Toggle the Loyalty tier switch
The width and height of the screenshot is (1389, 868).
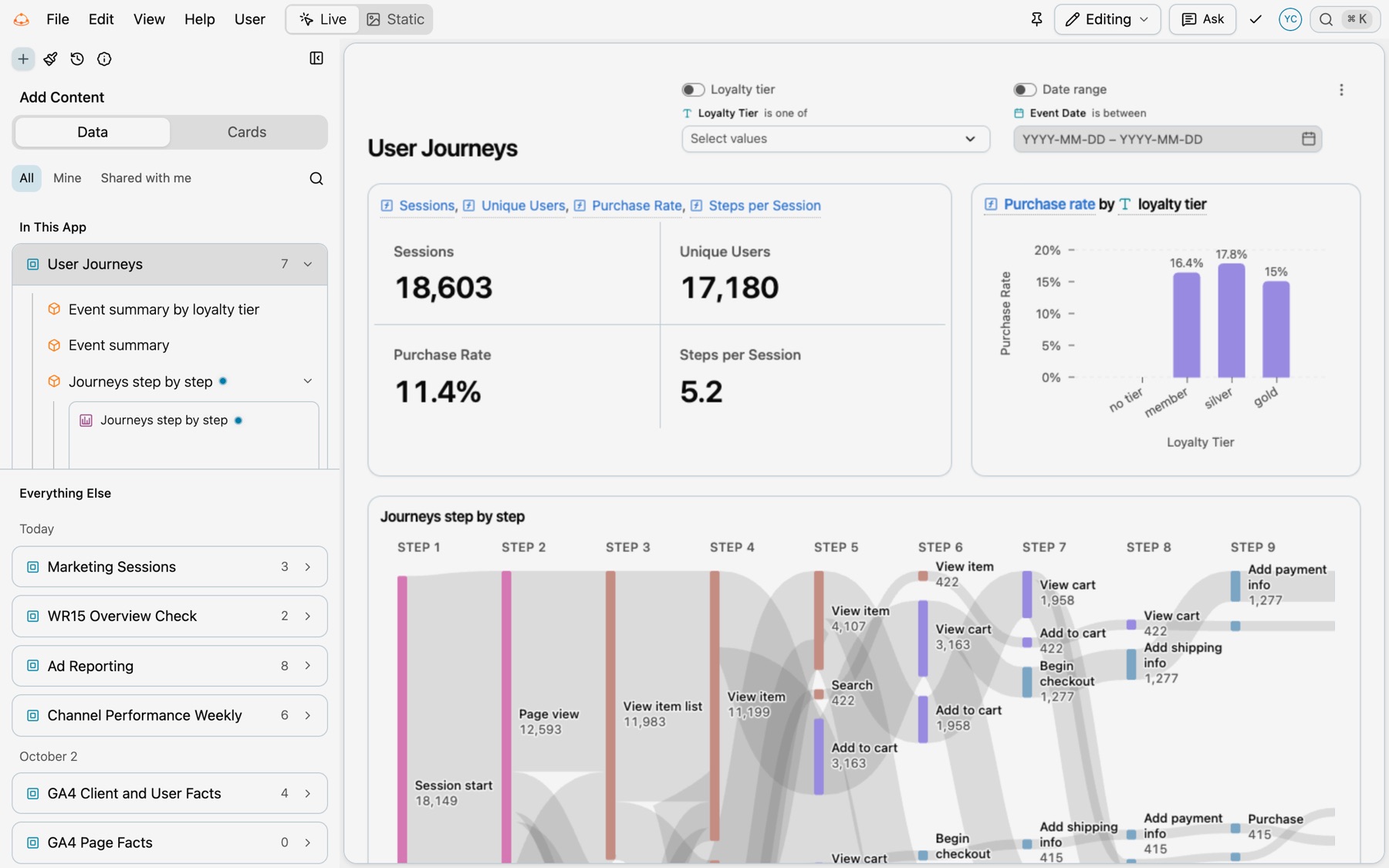point(693,90)
